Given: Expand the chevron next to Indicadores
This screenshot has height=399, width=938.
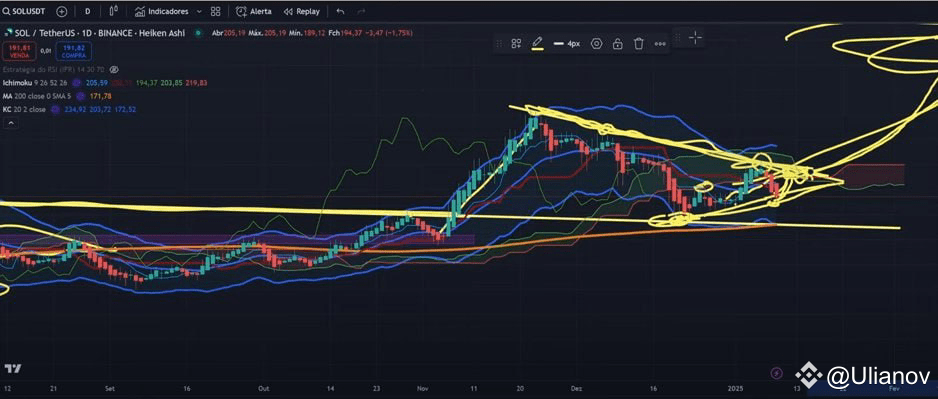Looking at the screenshot, I should pos(199,11).
